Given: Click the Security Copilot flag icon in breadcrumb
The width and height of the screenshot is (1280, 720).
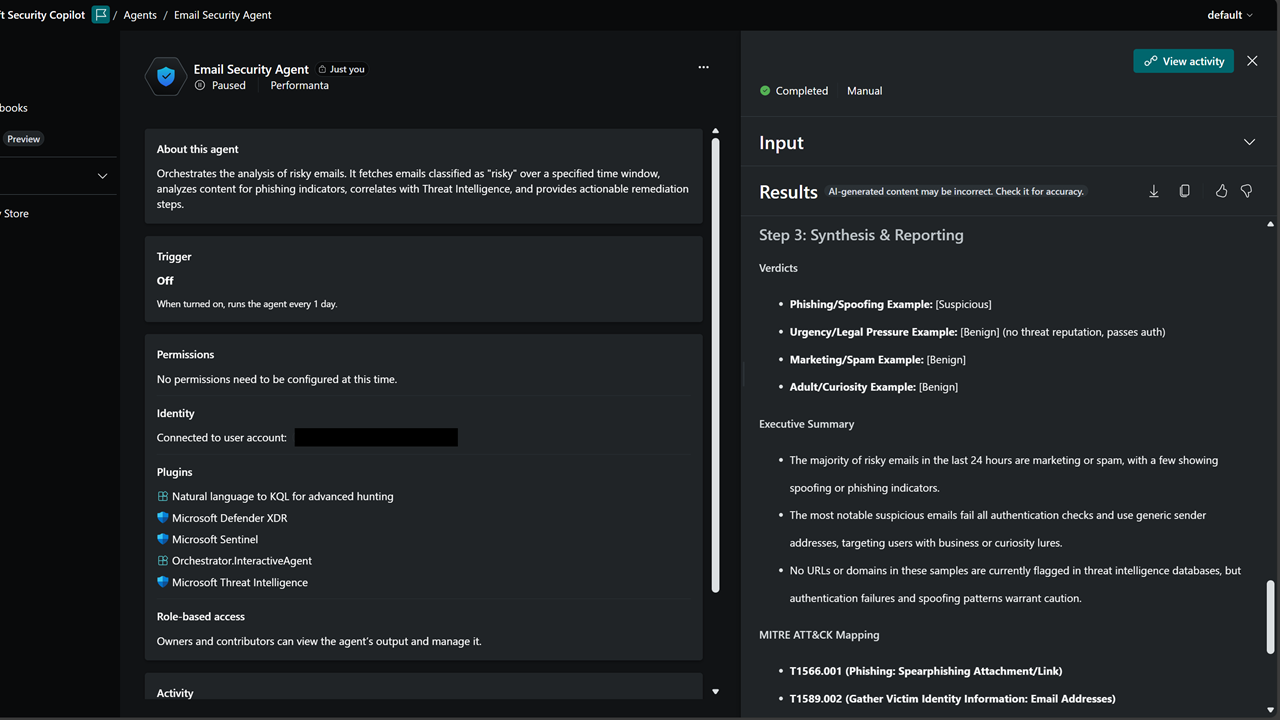Looking at the screenshot, I should (x=100, y=15).
